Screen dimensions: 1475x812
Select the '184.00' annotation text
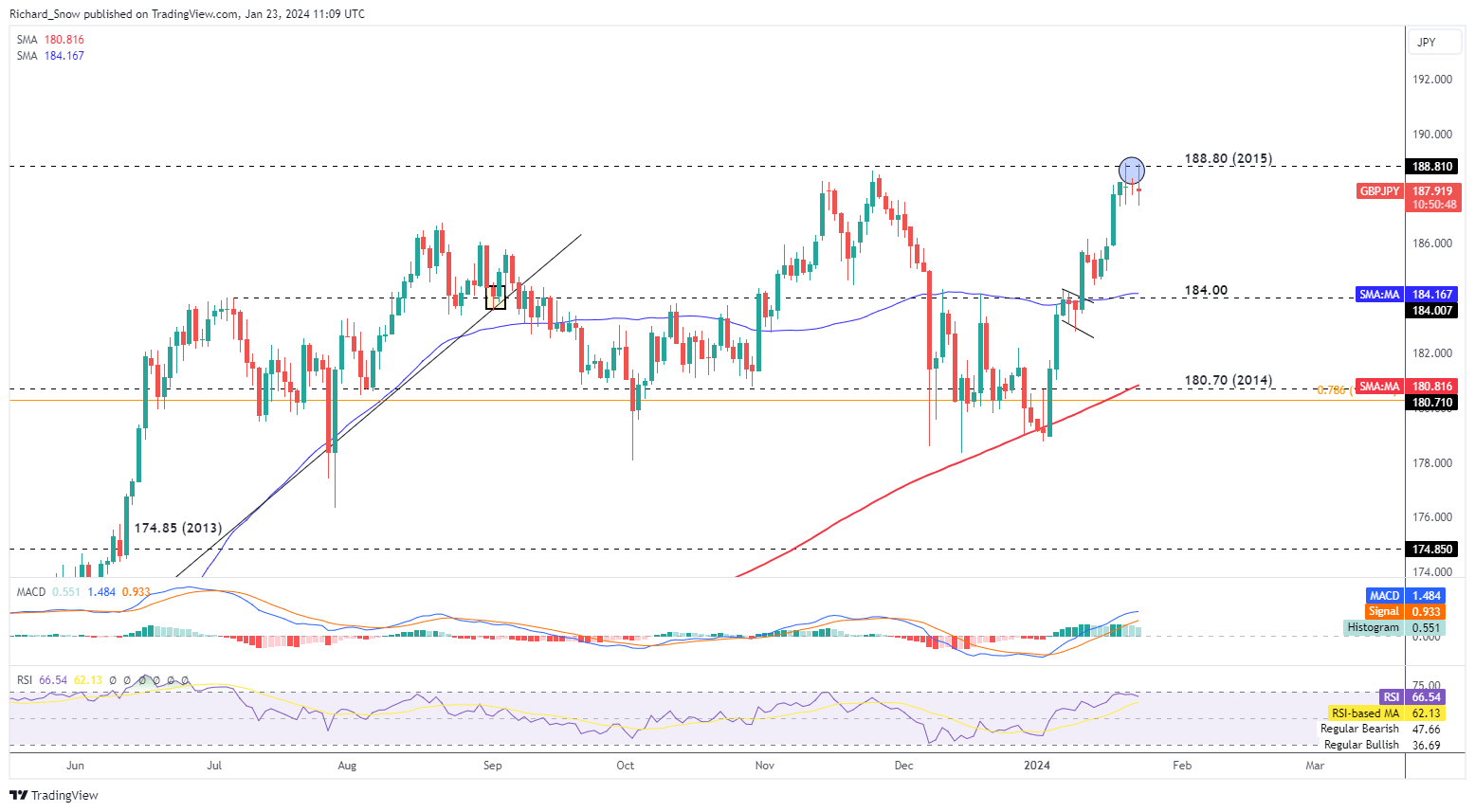1206,291
